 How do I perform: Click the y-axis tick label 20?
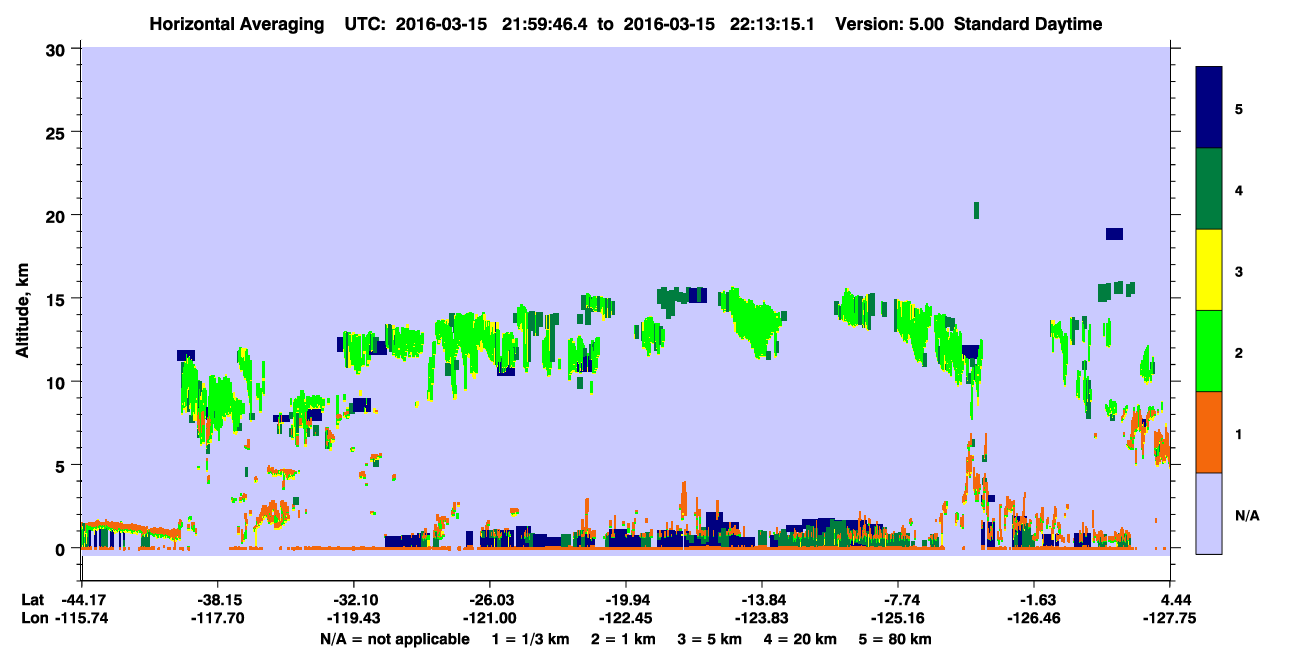coord(58,216)
